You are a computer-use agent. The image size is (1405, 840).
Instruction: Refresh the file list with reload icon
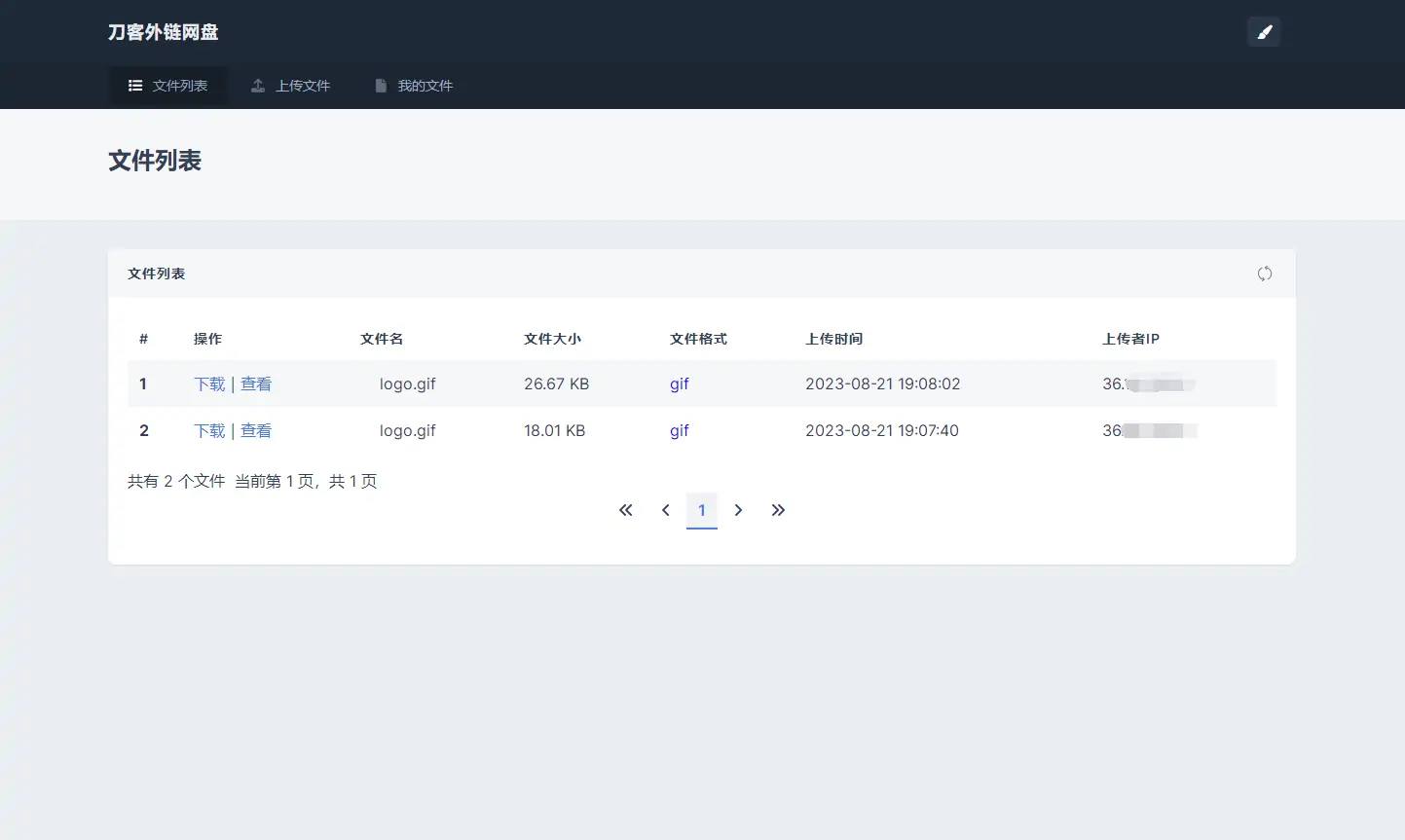[x=1264, y=274]
